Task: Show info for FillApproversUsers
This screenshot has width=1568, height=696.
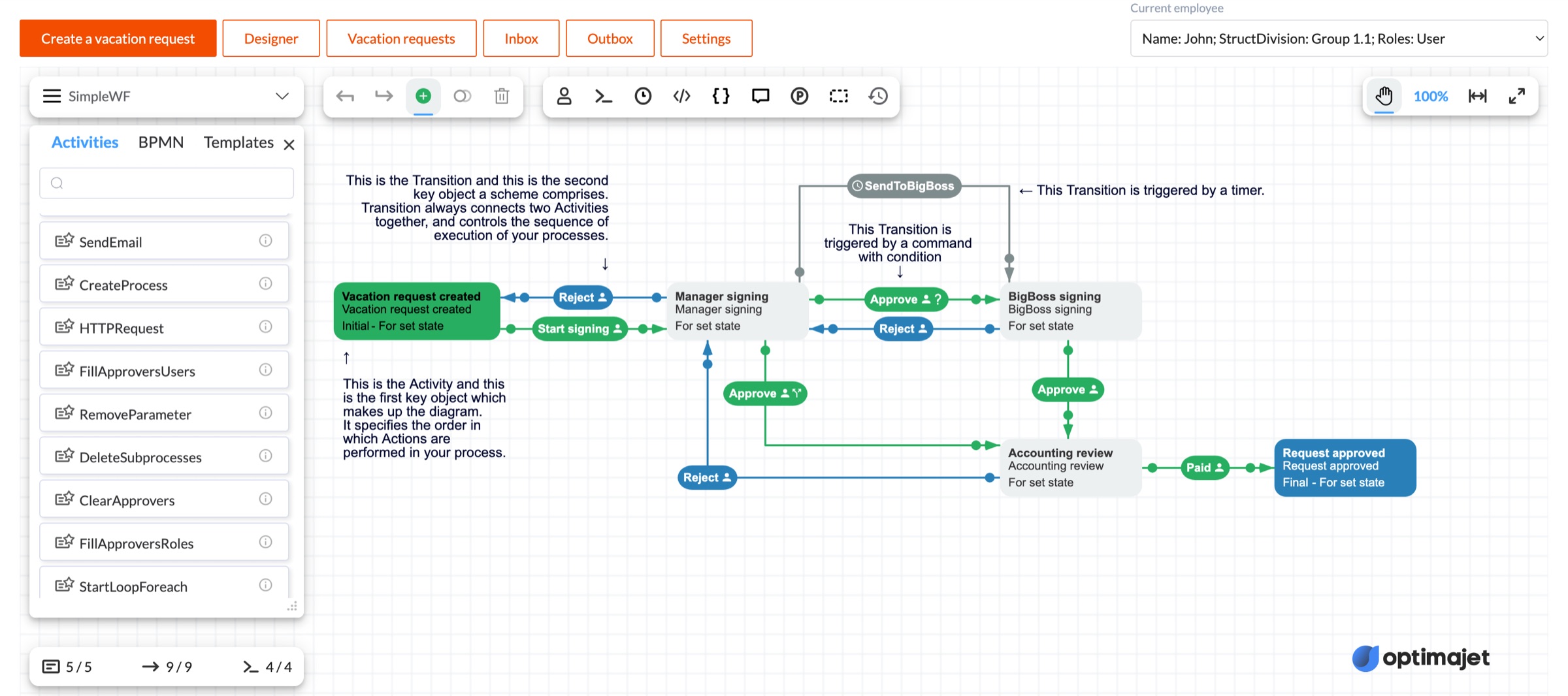Action: click(x=265, y=370)
